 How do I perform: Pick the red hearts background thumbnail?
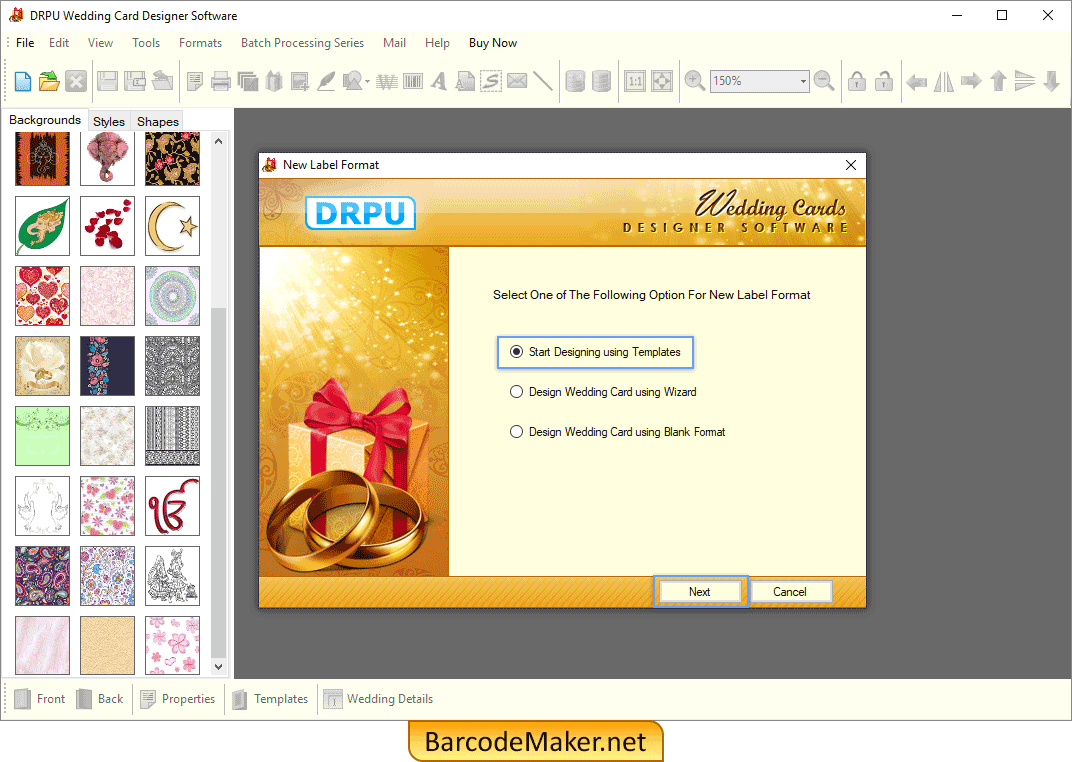coord(42,296)
